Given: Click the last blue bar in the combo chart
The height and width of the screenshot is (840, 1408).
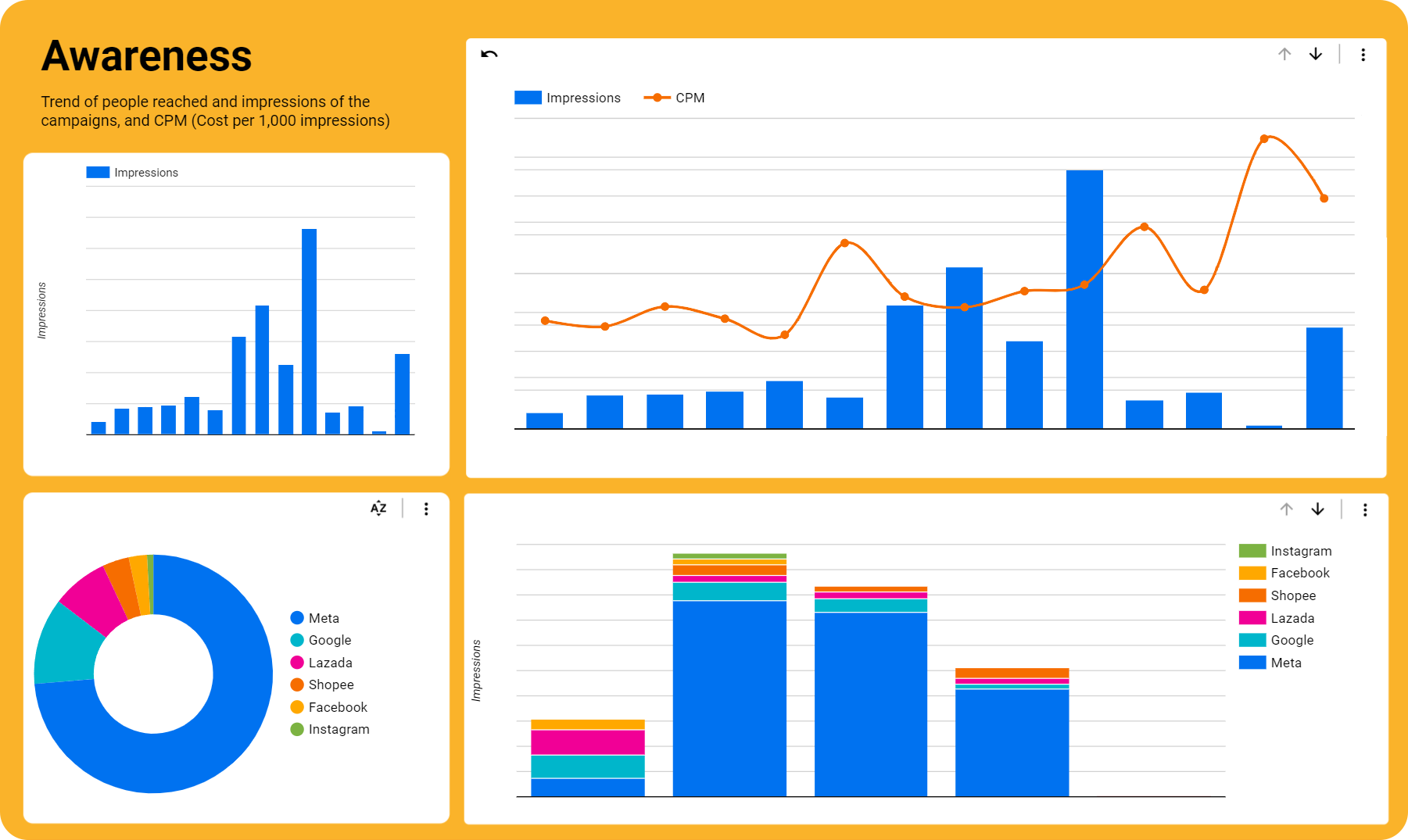Looking at the screenshot, I should [1324, 378].
